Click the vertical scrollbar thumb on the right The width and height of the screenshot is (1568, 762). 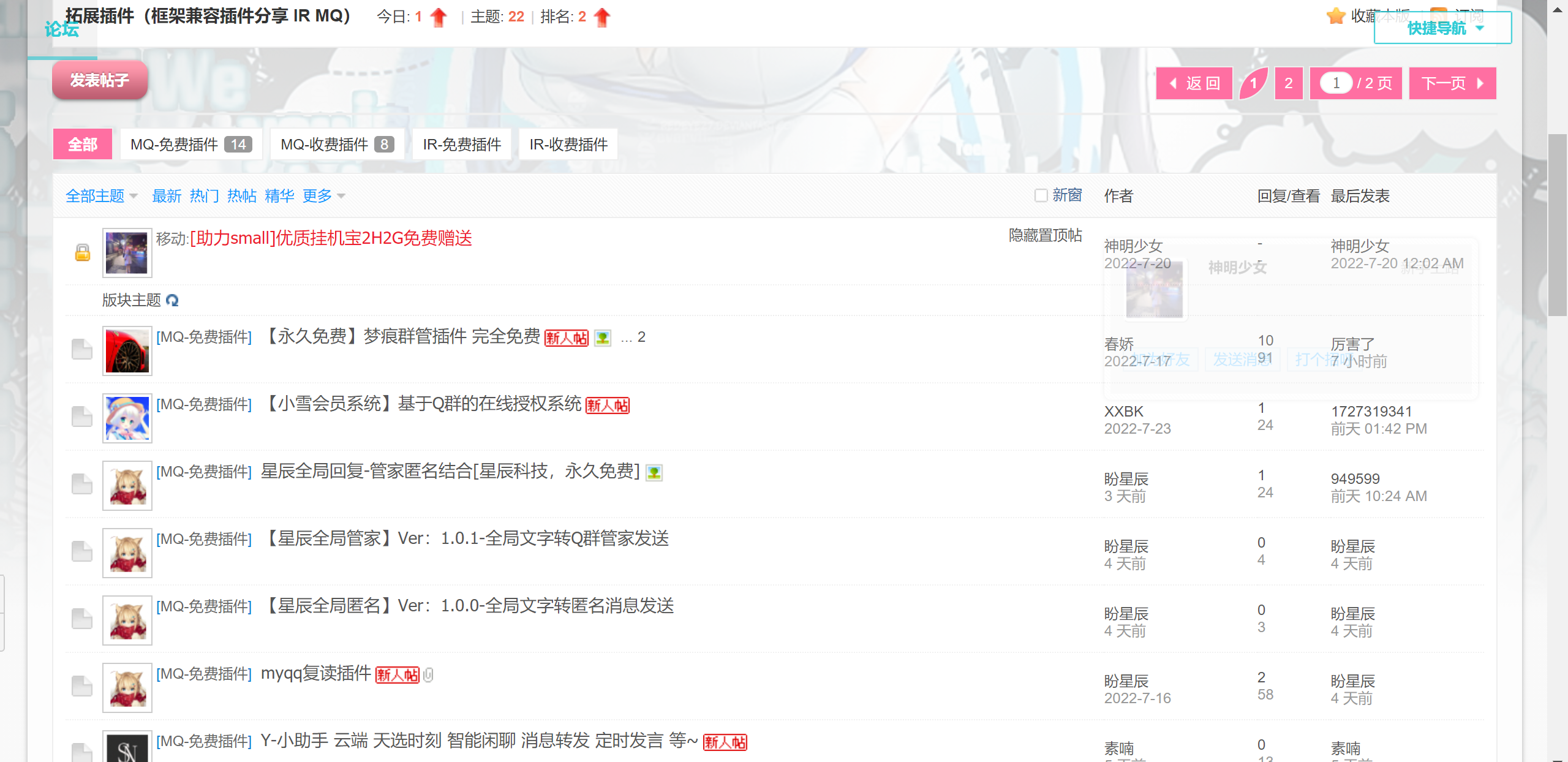click(x=1557, y=224)
